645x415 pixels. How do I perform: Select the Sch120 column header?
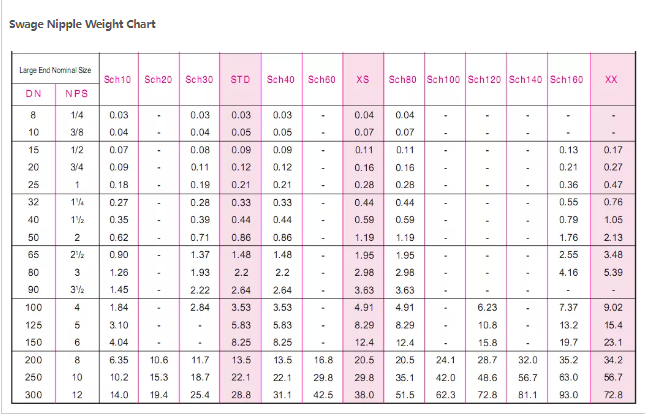click(x=484, y=79)
